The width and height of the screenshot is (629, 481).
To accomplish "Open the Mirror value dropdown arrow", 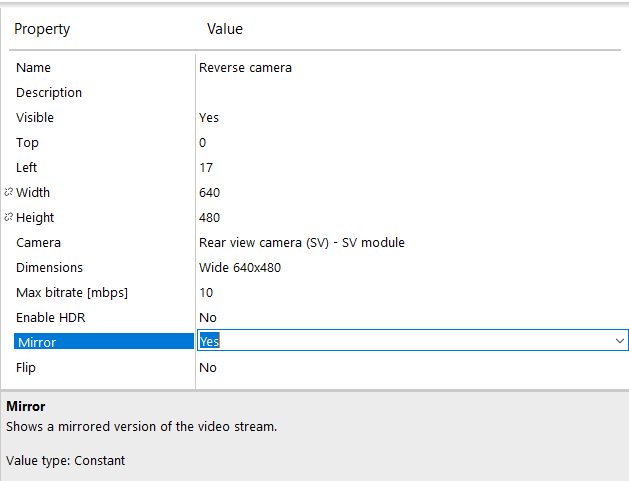I will click(619, 341).
